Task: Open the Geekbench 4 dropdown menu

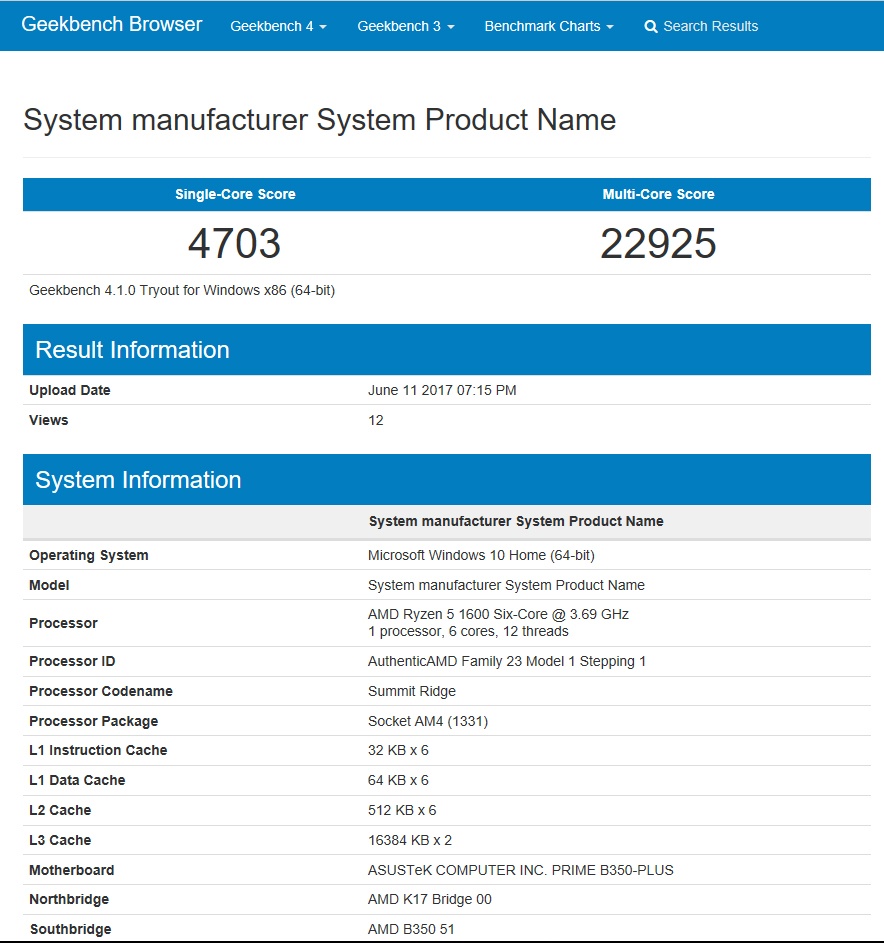Action: tap(278, 26)
